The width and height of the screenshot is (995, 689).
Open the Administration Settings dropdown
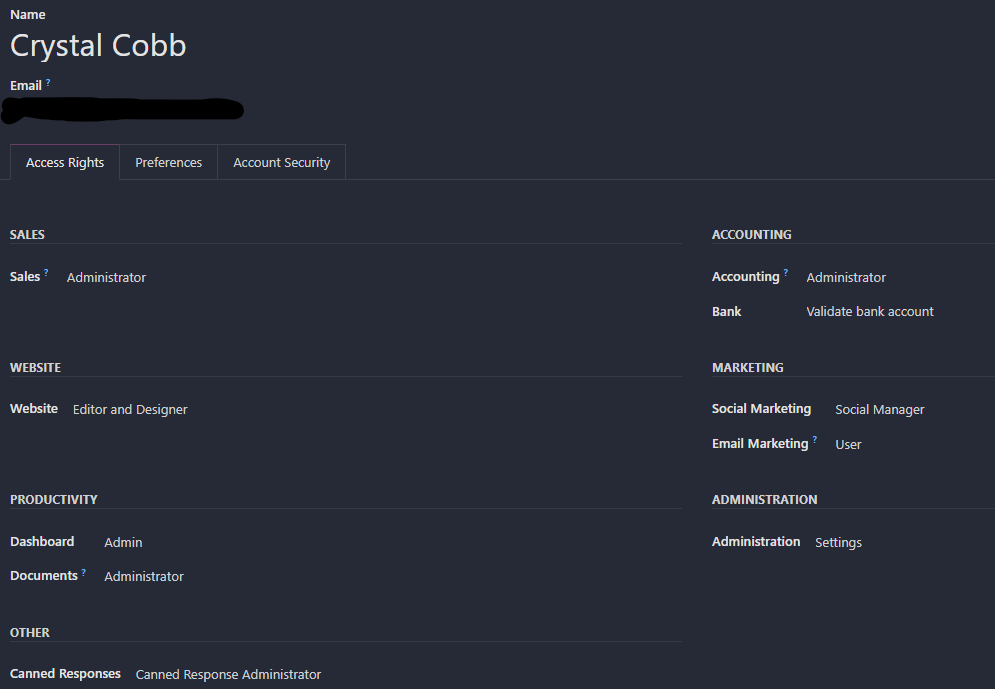(838, 543)
